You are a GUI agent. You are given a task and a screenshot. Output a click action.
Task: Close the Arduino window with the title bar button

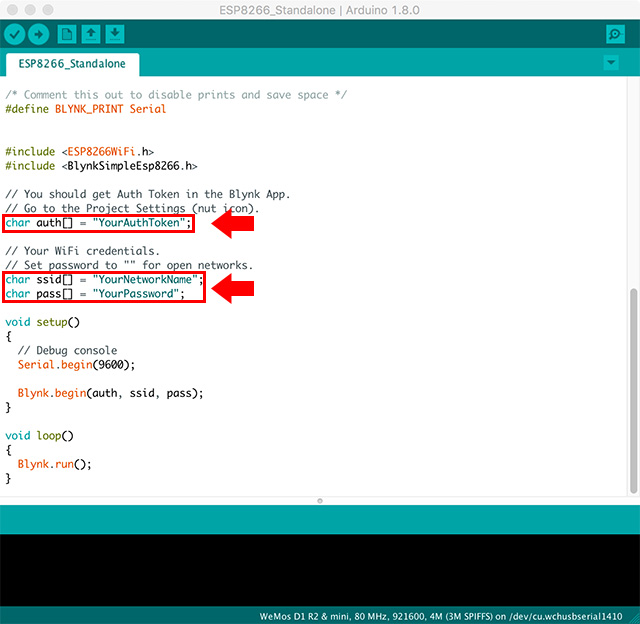tap(12, 10)
